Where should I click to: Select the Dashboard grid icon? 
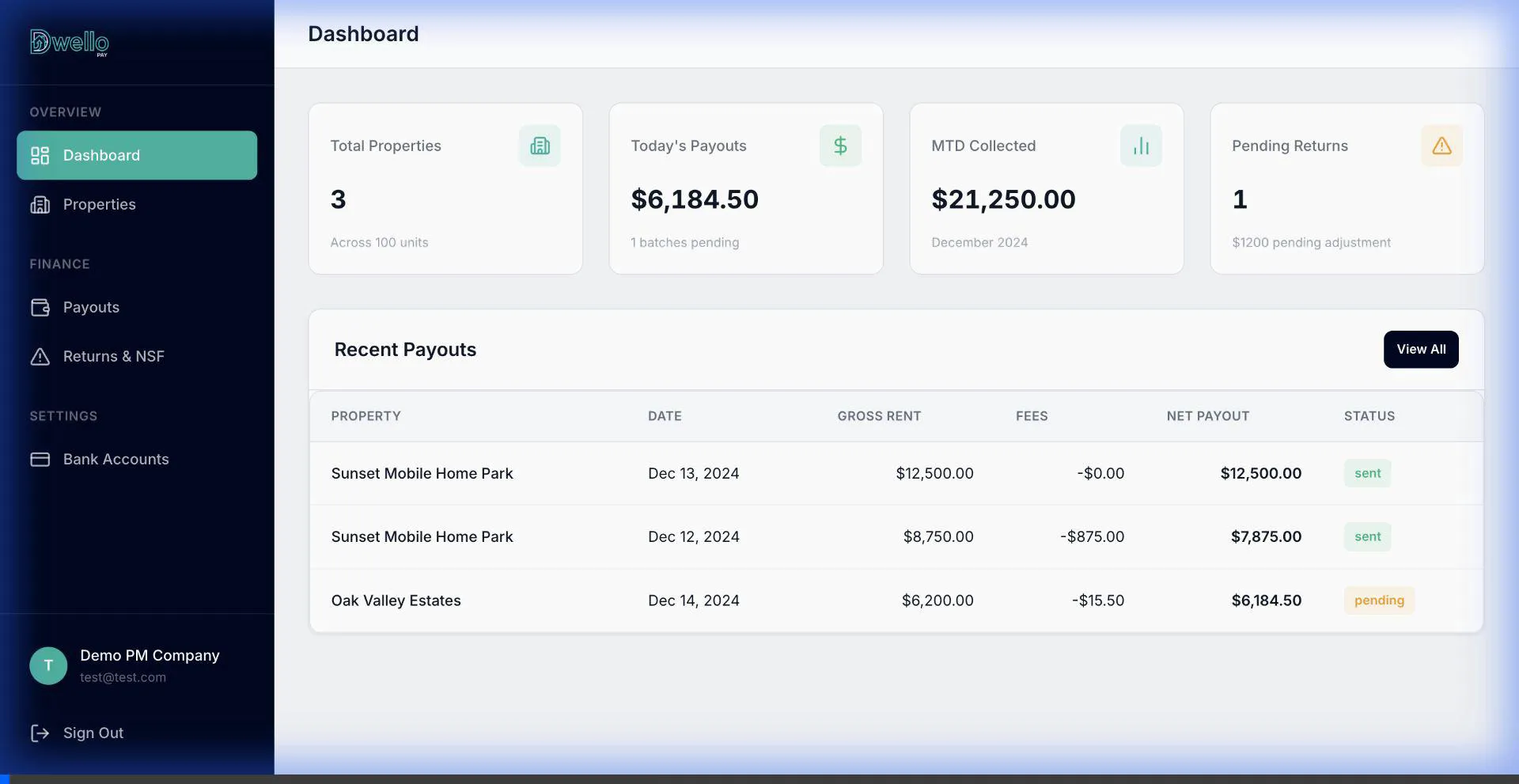click(41, 155)
